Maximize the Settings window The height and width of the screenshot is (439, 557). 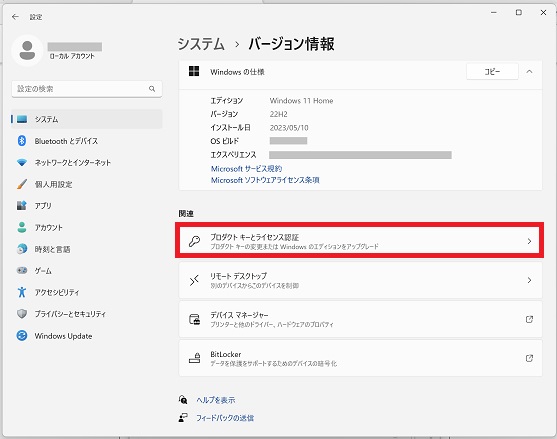point(519,12)
